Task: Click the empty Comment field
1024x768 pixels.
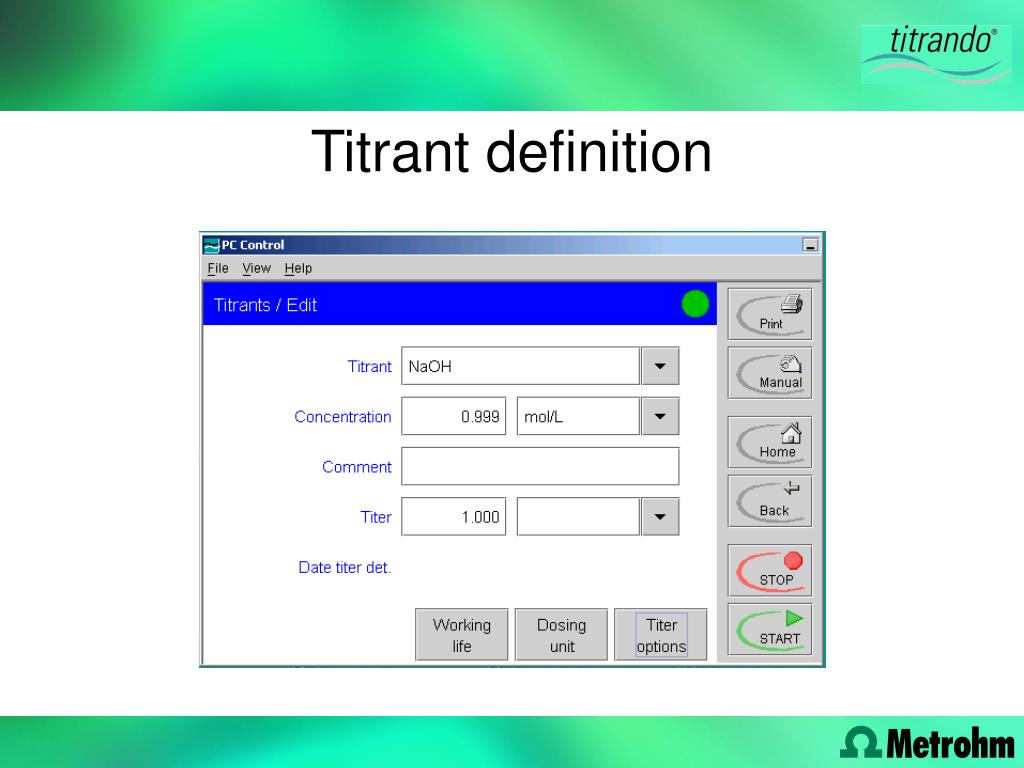Action: click(540, 466)
